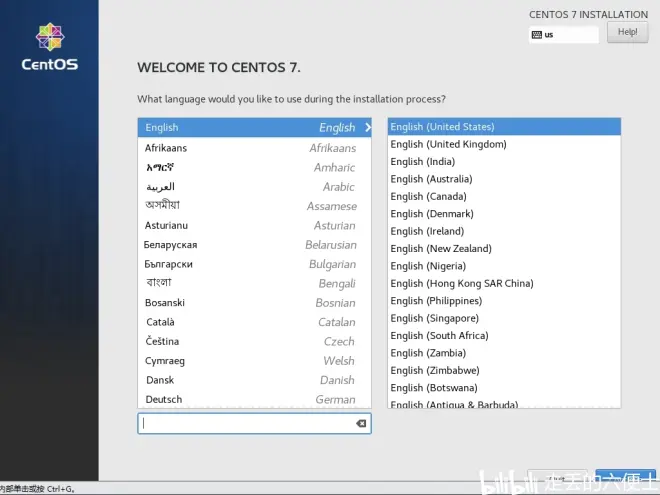The height and width of the screenshot is (495, 660).
Task: Choose English (United Kingdom) locale
Action: 504,144
